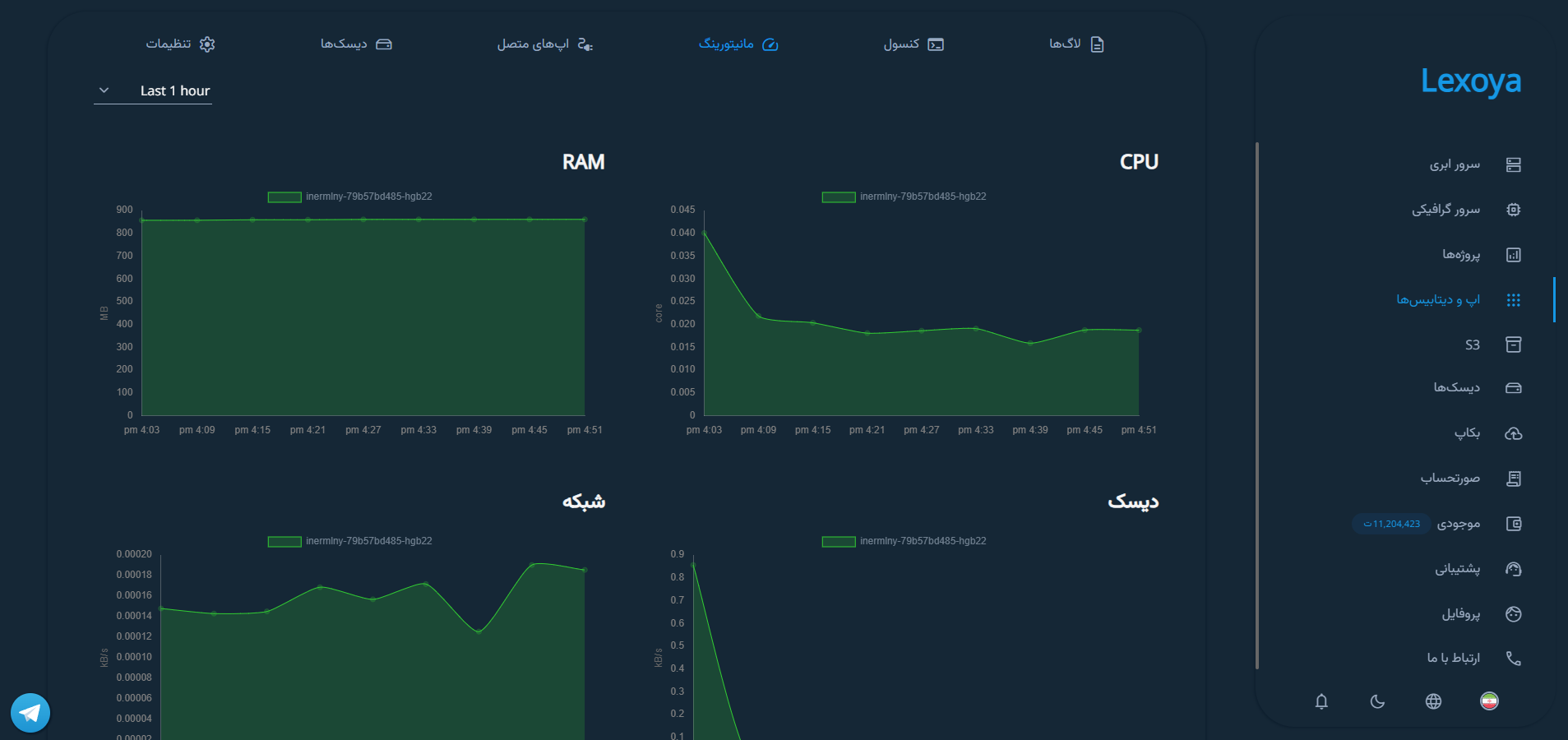Open سرور ابری menu item
This screenshot has height=740, width=1568.
(1455, 164)
